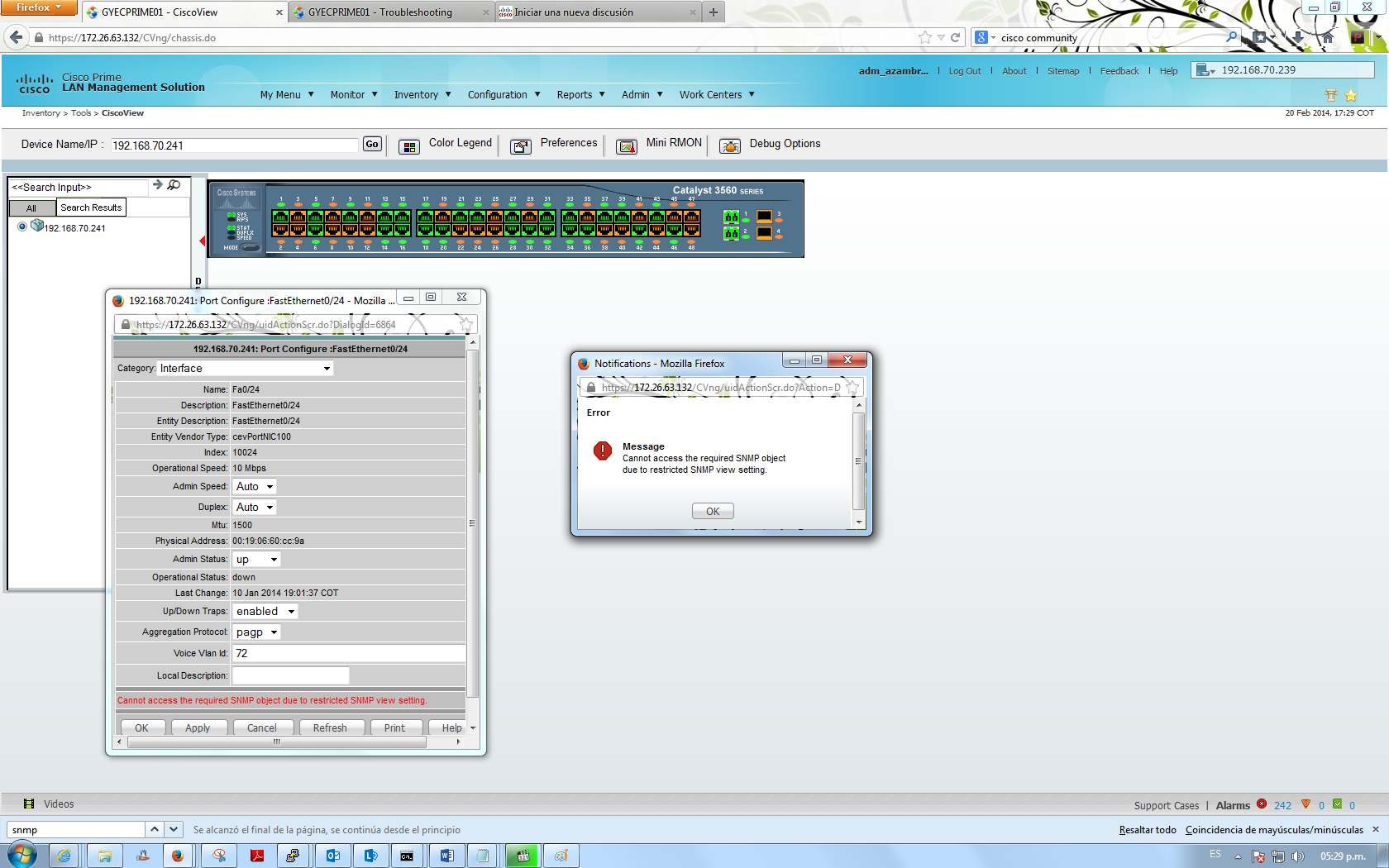This screenshot has width=1389, height=868.
Task: Open the Aggregation Protocol dropdown
Action: click(256, 632)
